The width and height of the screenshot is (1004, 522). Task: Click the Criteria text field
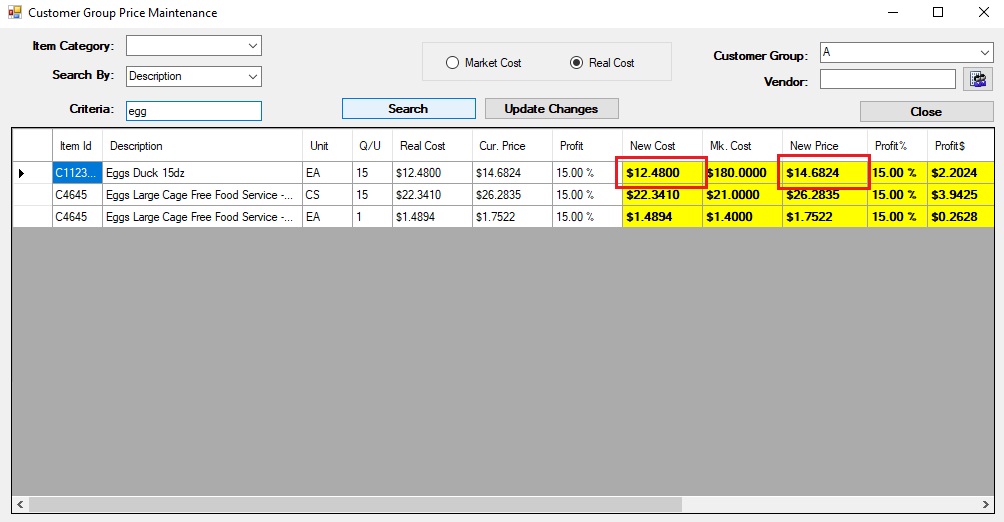point(193,111)
